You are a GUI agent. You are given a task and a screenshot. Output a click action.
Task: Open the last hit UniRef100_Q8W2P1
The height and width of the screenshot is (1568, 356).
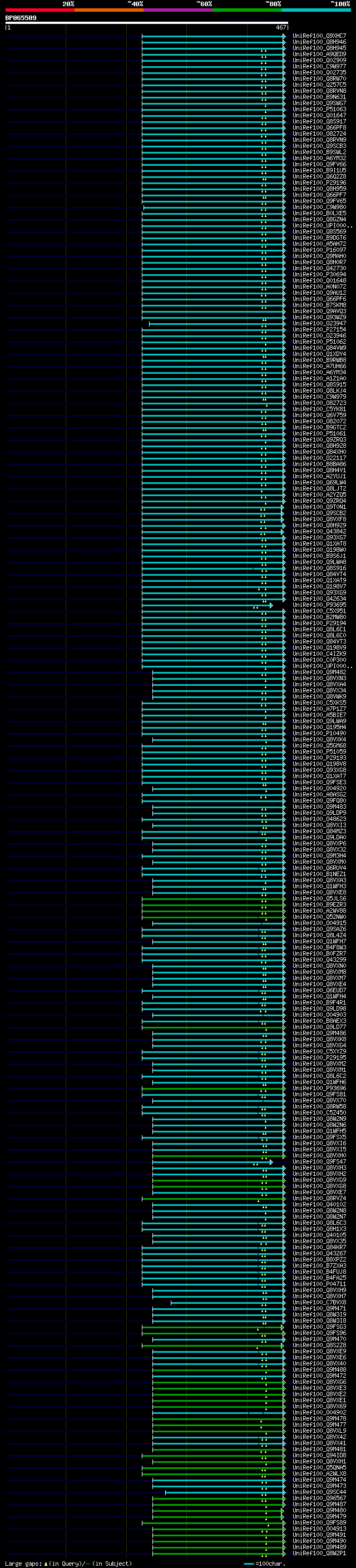[x=319, y=1553]
